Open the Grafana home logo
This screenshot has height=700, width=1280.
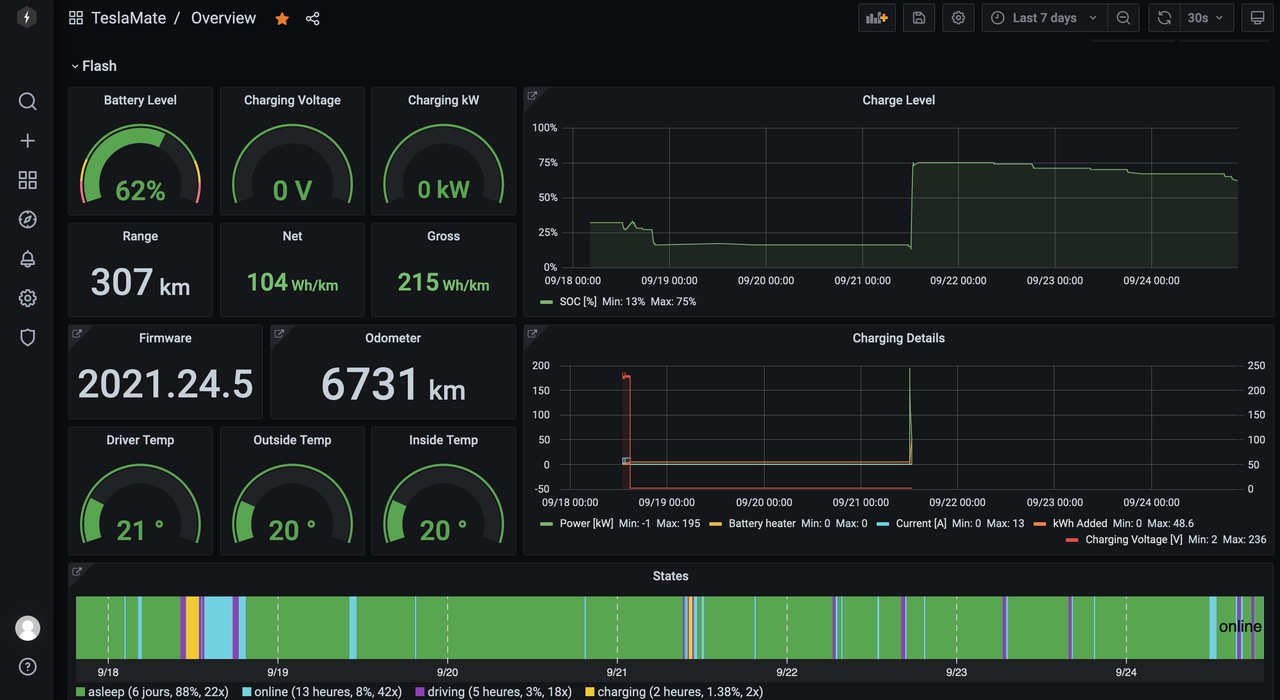(27, 18)
